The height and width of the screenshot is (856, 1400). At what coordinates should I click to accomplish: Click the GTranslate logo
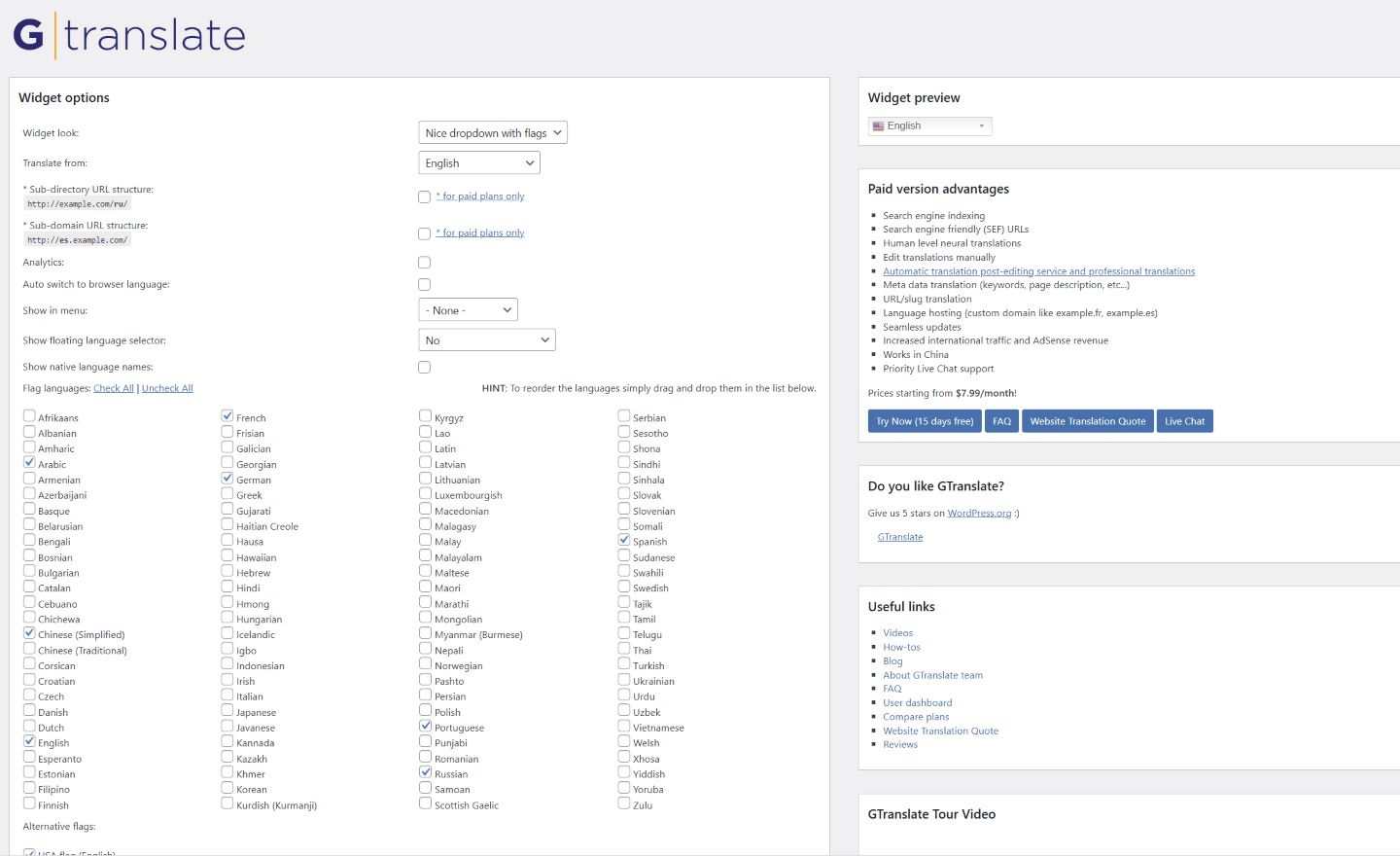[129, 35]
